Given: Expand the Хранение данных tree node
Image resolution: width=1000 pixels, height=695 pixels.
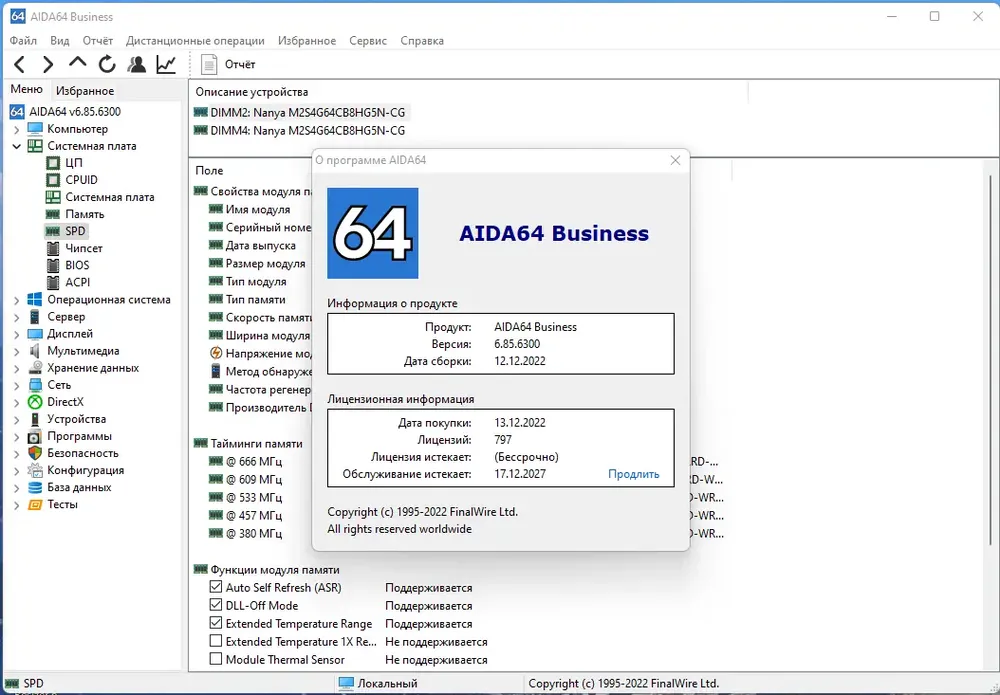Looking at the screenshot, I should [17, 368].
